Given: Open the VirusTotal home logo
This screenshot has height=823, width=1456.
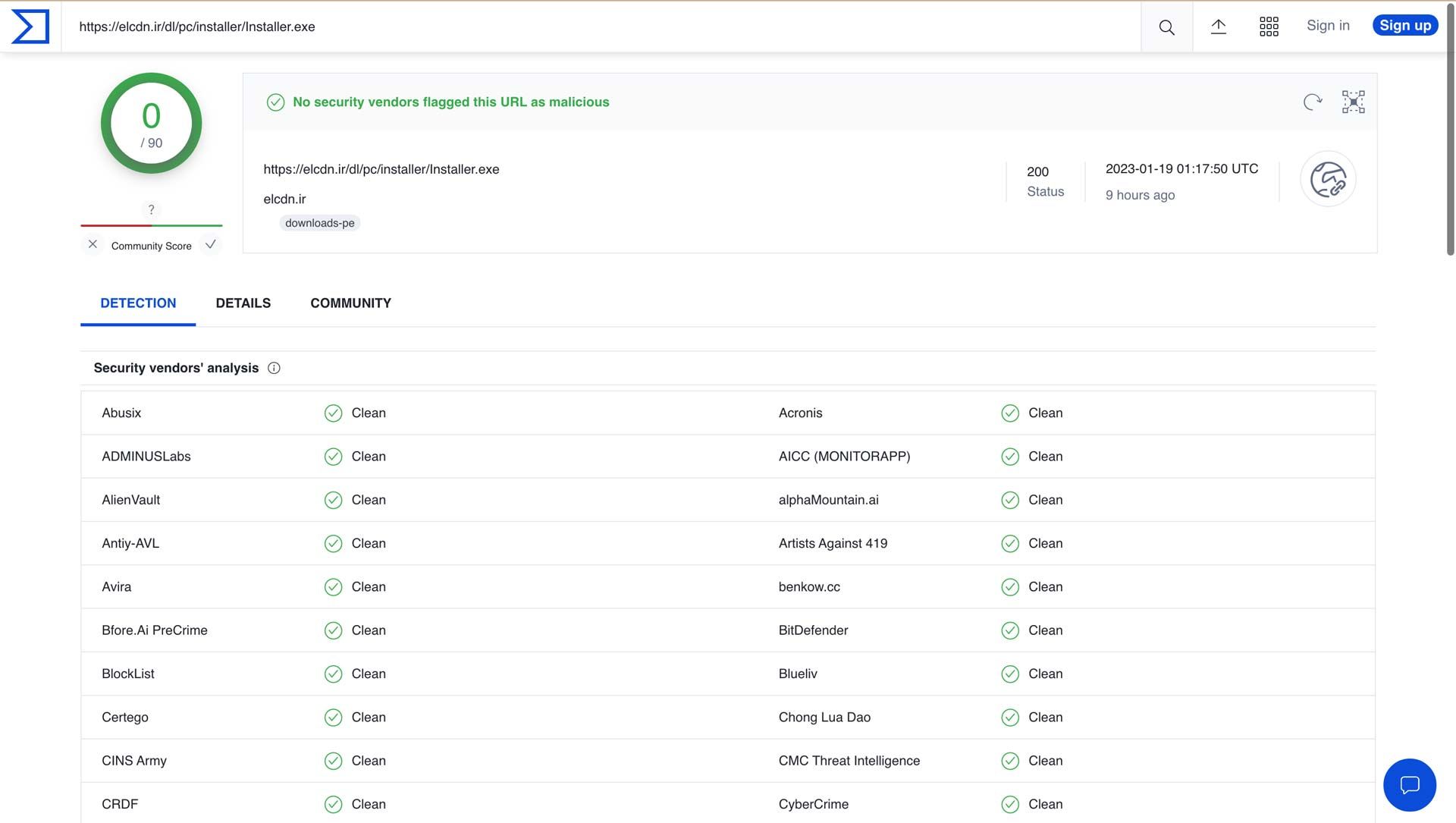Looking at the screenshot, I should [30, 27].
